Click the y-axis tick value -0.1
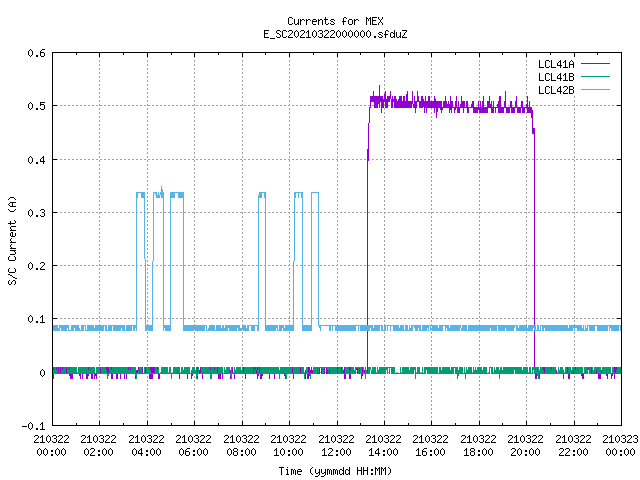 [33, 426]
